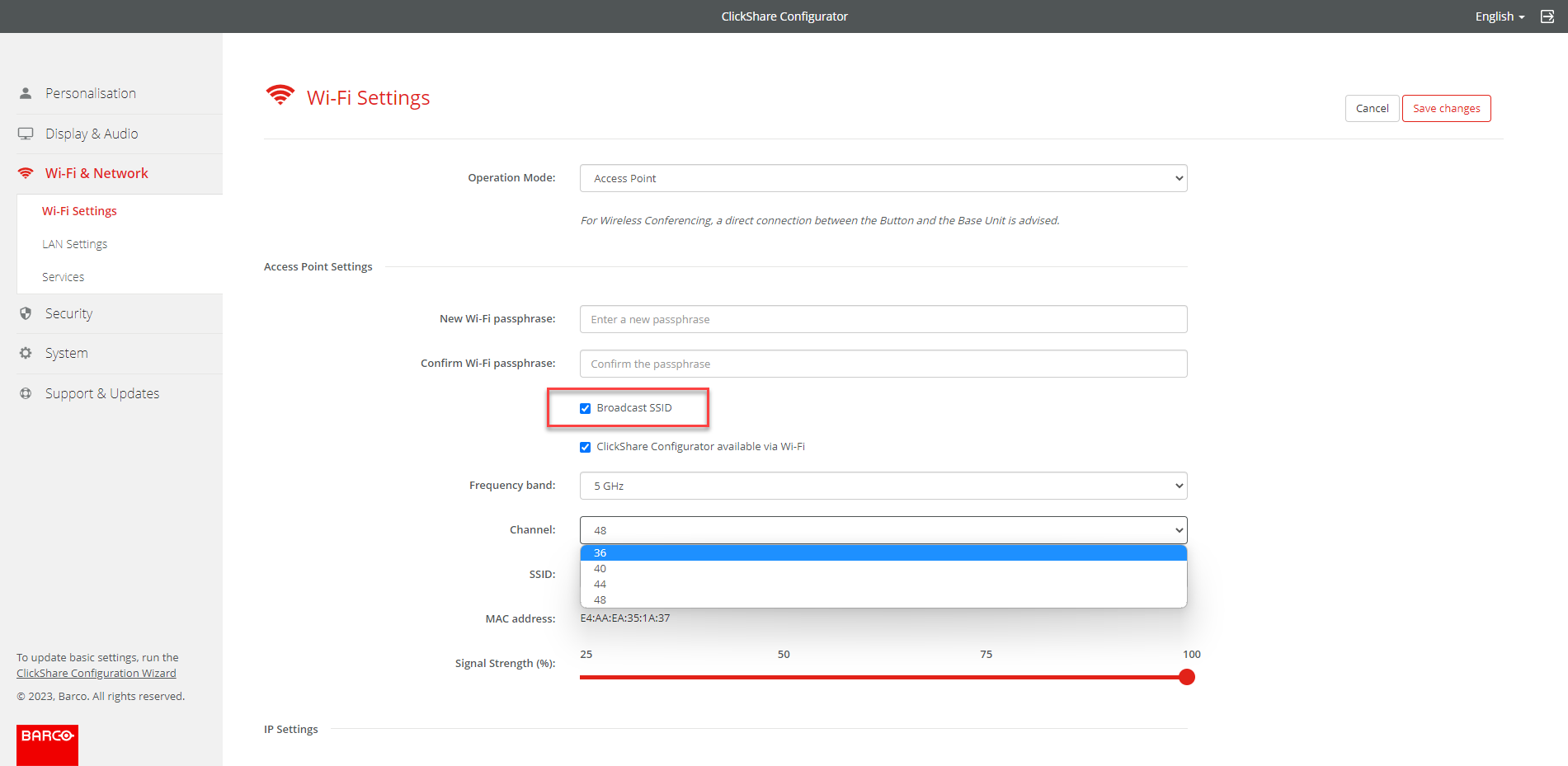This screenshot has width=1568, height=766.
Task: Click the Barco logo
Action: tap(47, 745)
